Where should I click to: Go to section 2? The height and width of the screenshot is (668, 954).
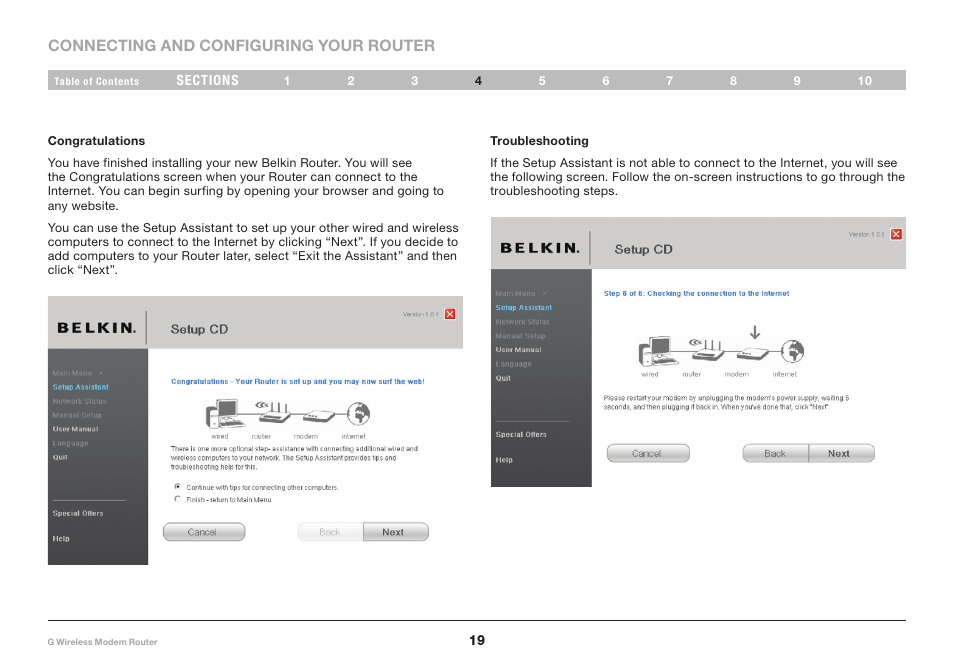[351, 81]
